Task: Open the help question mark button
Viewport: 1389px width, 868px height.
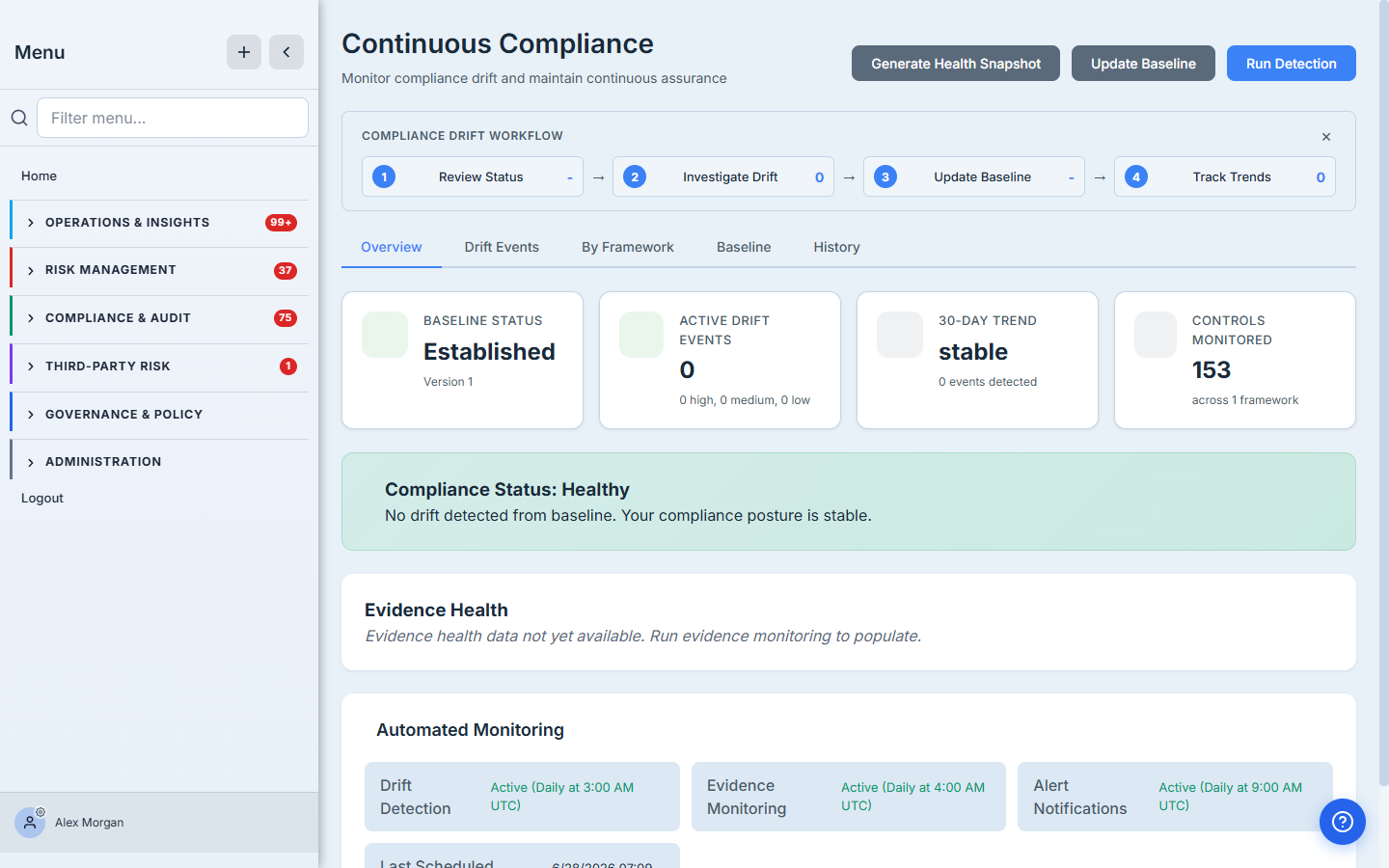Action: click(1343, 822)
